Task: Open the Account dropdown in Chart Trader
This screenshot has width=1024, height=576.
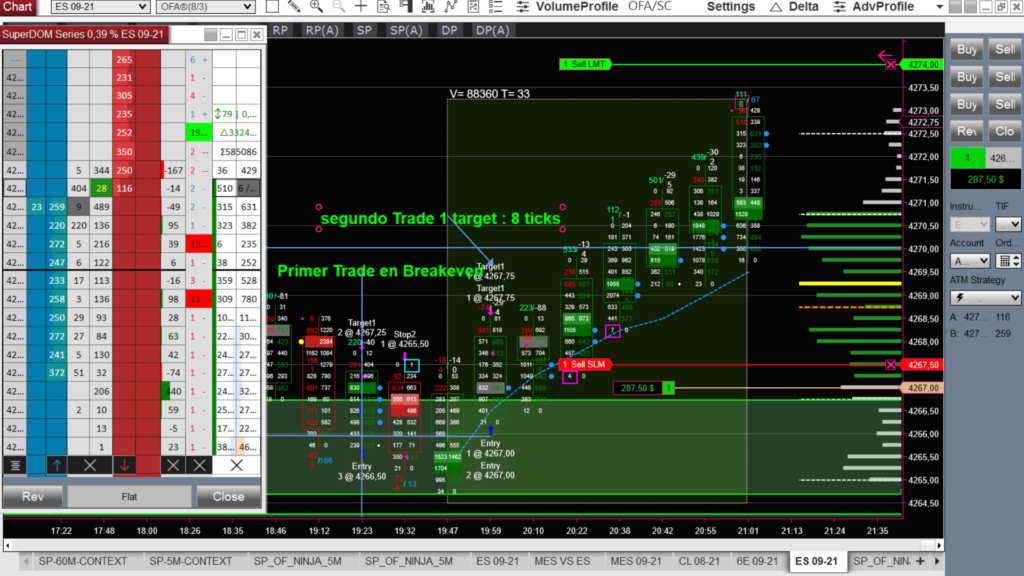Action: click(x=969, y=261)
